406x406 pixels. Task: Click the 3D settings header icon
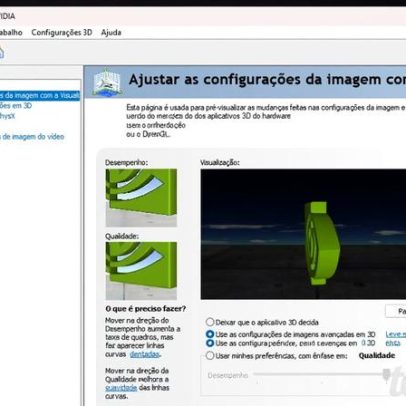coord(106,82)
